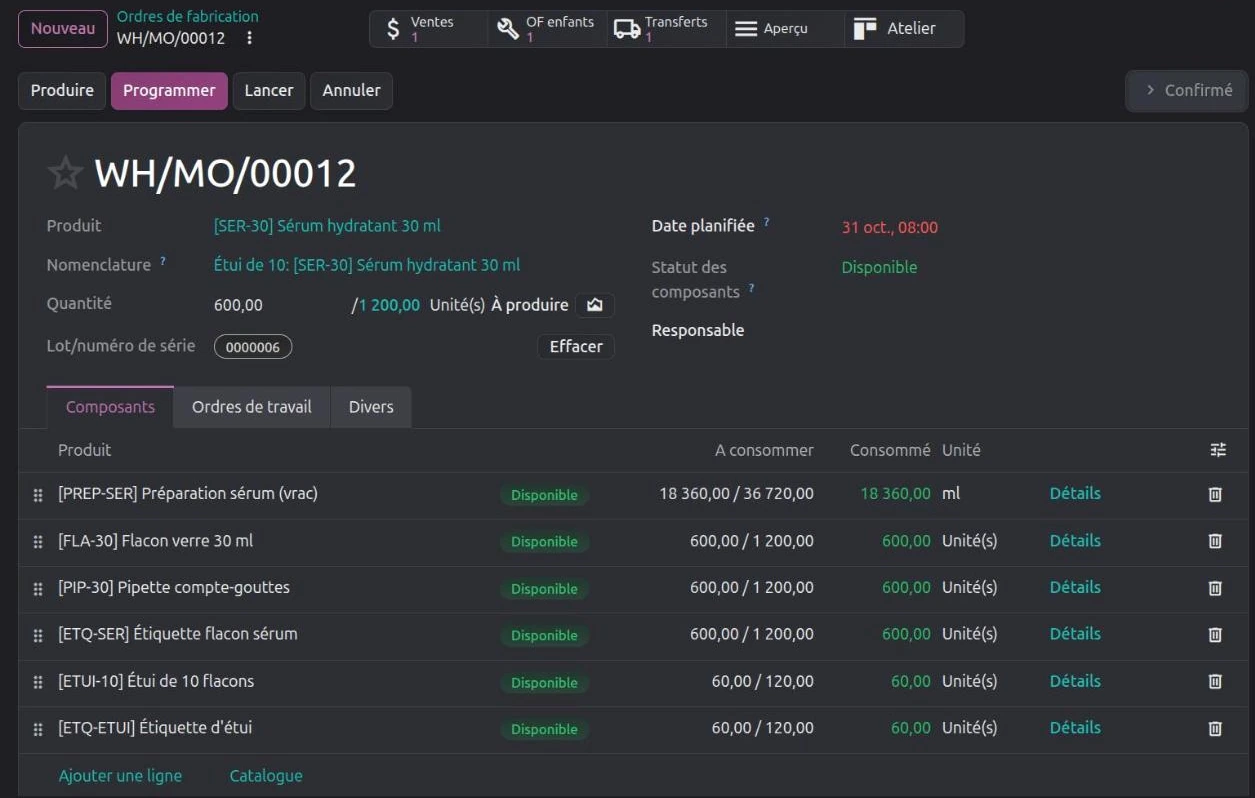The width and height of the screenshot is (1255, 798).
Task: Switch to the Divers tab
Action: (x=371, y=407)
